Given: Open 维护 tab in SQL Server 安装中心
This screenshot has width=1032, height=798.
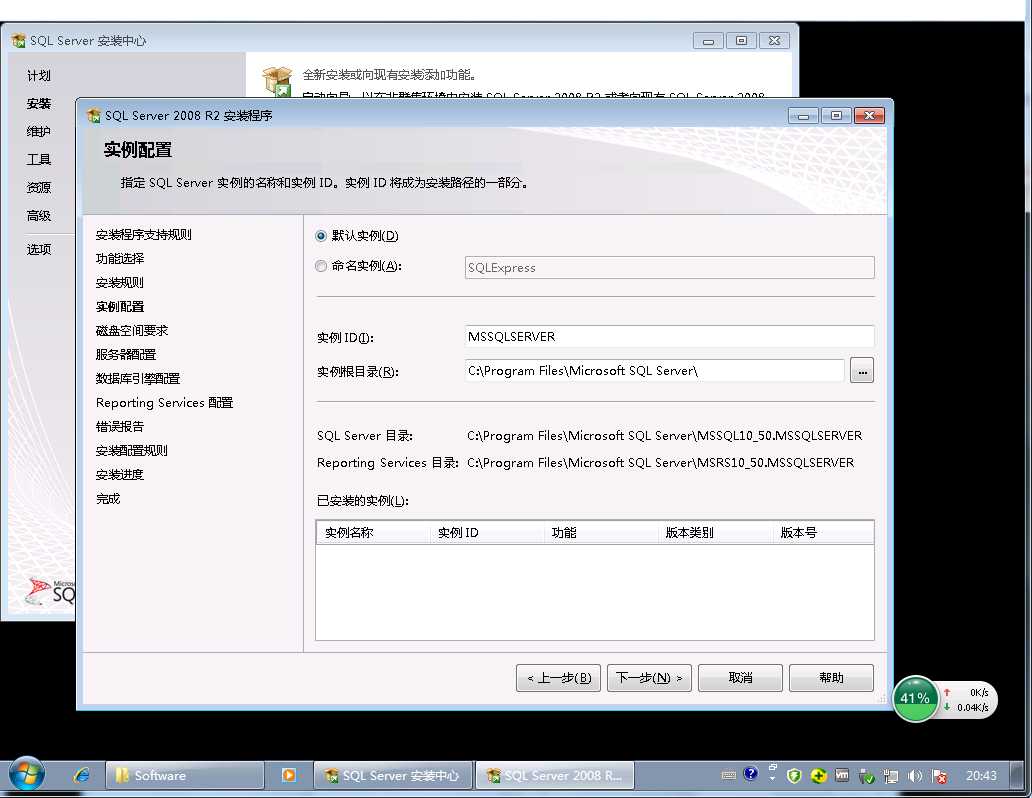Looking at the screenshot, I should [x=39, y=132].
